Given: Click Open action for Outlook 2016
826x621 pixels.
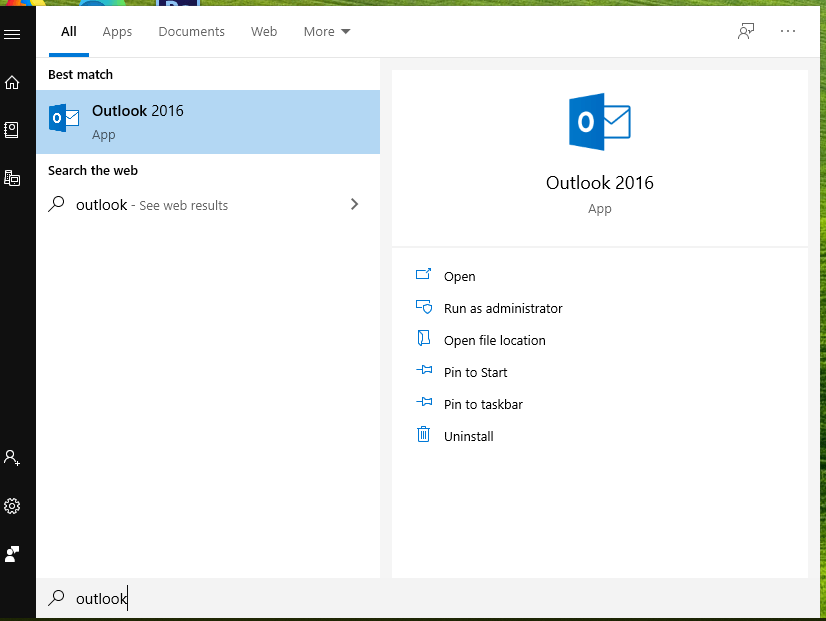Looking at the screenshot, I should 459,277.
